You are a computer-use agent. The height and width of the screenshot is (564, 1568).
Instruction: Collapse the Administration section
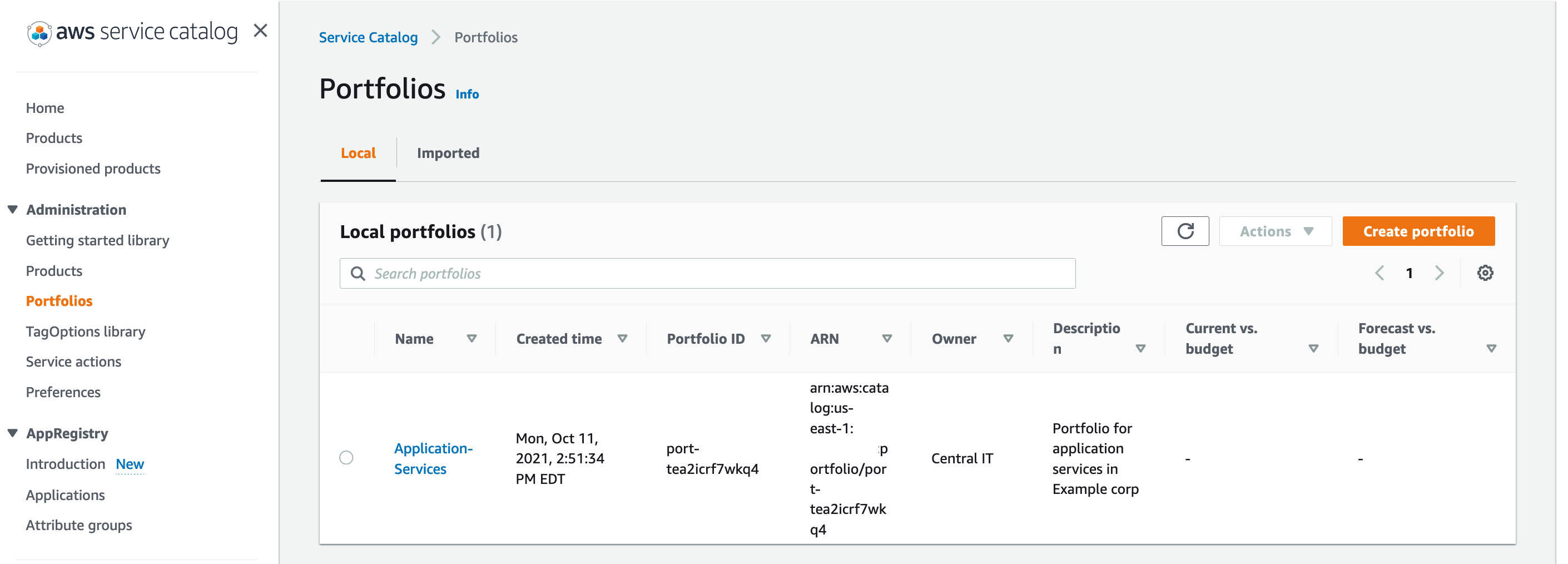(12, 210)
